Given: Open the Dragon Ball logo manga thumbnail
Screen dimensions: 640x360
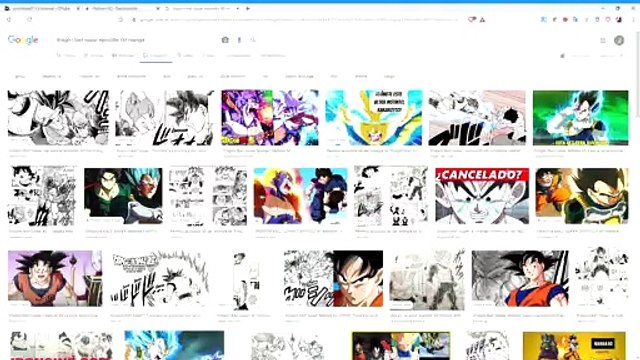Looking at the screenshot, I should (x=160, y=278).
